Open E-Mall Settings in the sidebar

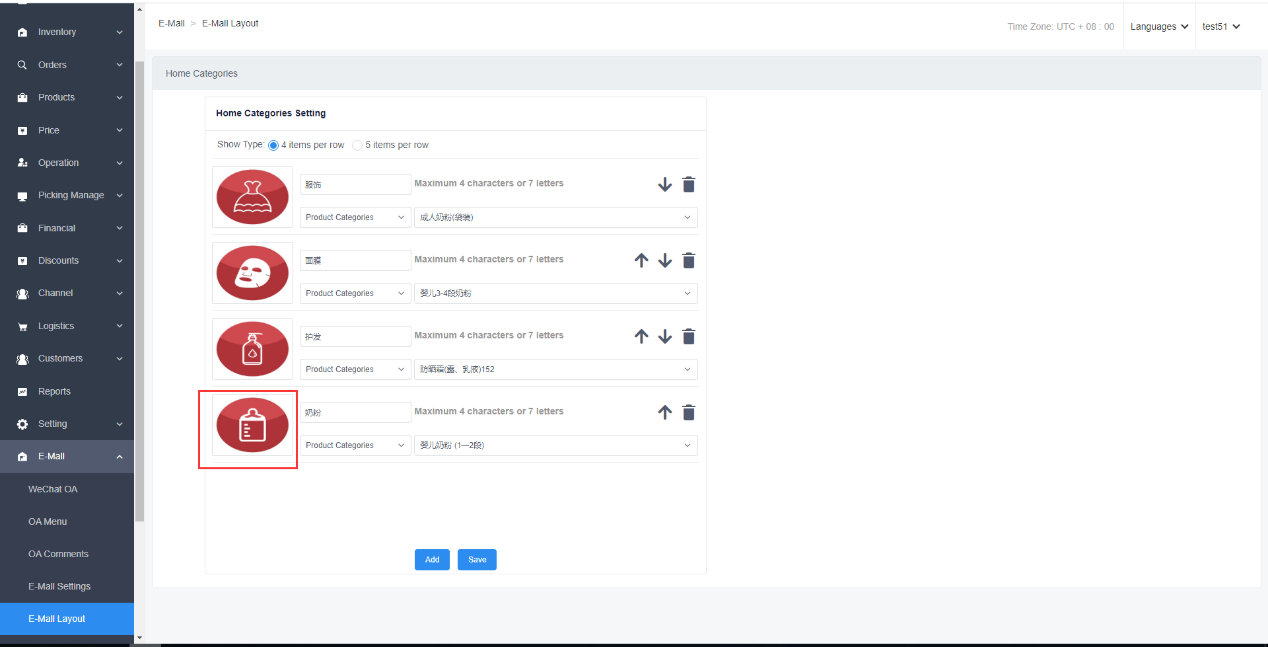click(59, 587)
